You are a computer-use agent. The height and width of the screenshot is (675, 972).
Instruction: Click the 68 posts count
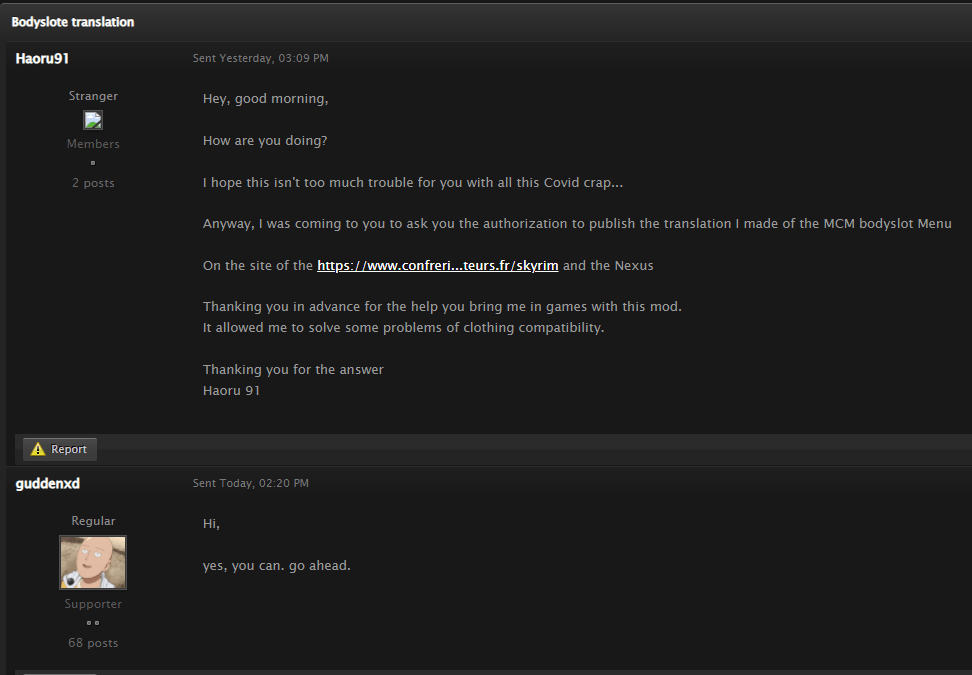pos(93,643)
